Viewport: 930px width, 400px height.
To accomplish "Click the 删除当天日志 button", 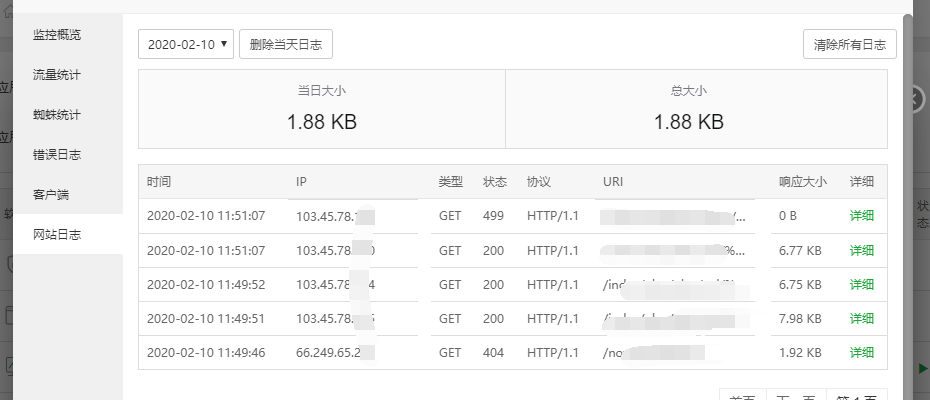I will click(286, 44).
